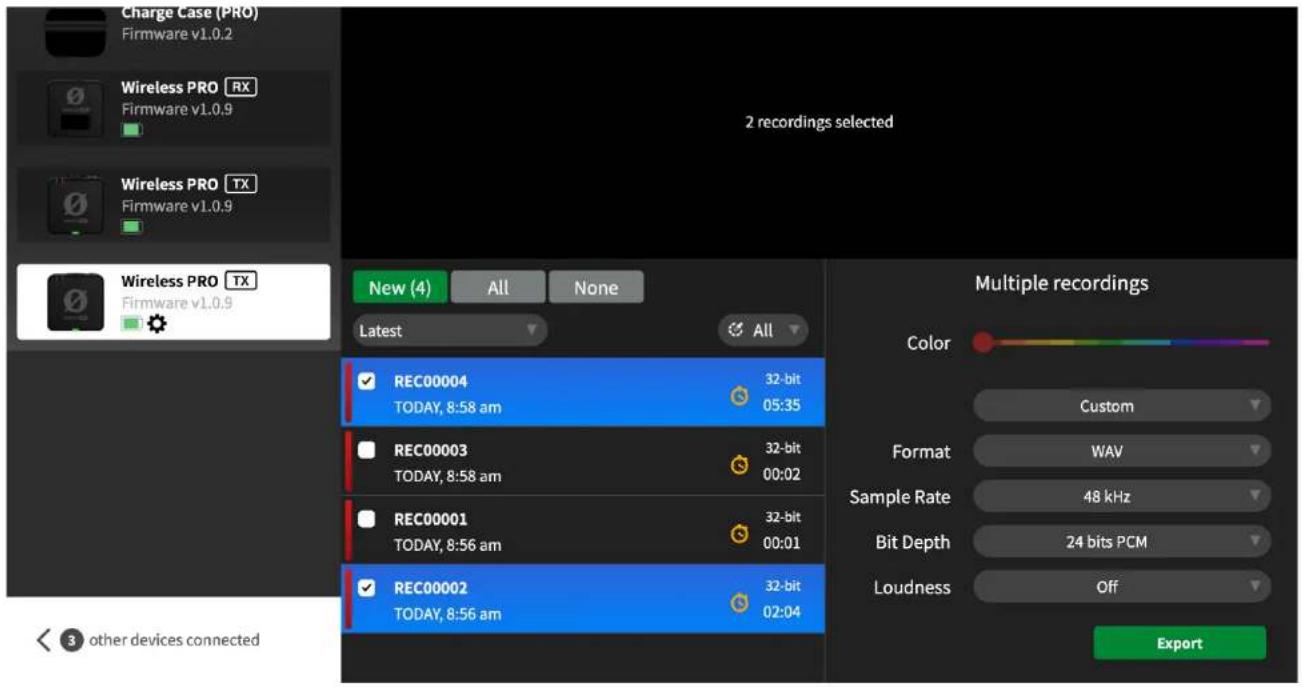The width and height of the screenshot is (1303, 687).
Task: Click the back chevron beside other devices connected
Action: pyautogui.click(x=43, y=640)
